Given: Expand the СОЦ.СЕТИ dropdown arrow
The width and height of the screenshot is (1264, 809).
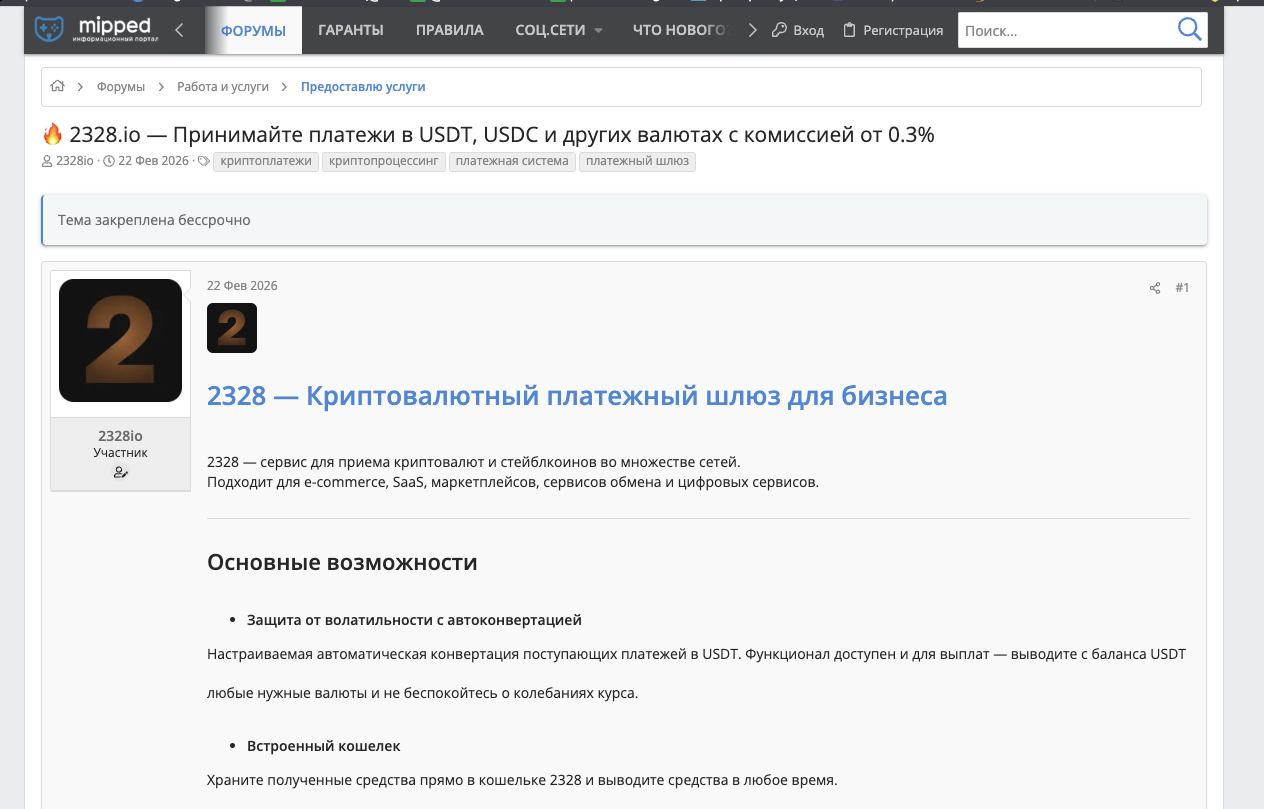Looking at the screenshot, I should tap(599, 30).
